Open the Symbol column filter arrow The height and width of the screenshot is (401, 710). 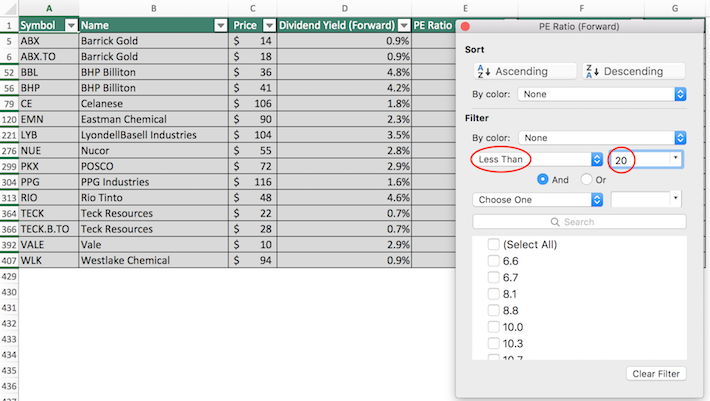coord(70,25)
